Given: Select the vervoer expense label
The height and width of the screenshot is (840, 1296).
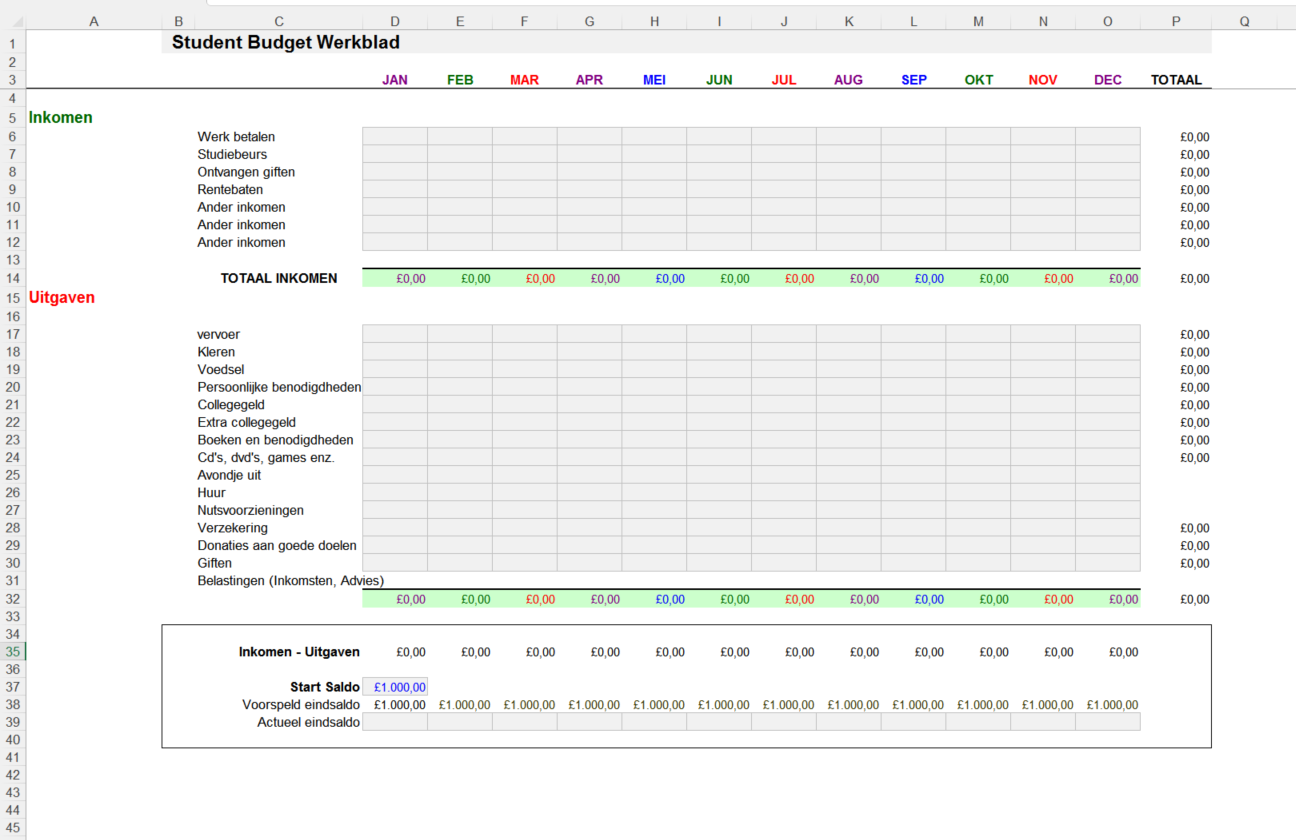Looking at the screenshot, I should click(x=218, y=335).
